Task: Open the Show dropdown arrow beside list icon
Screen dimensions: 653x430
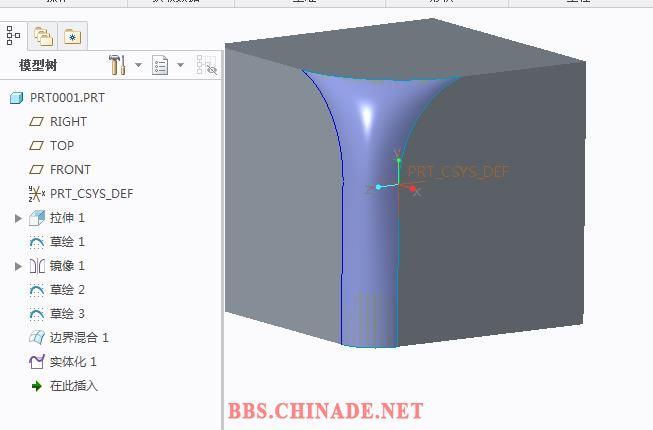Action: (180, 65)
